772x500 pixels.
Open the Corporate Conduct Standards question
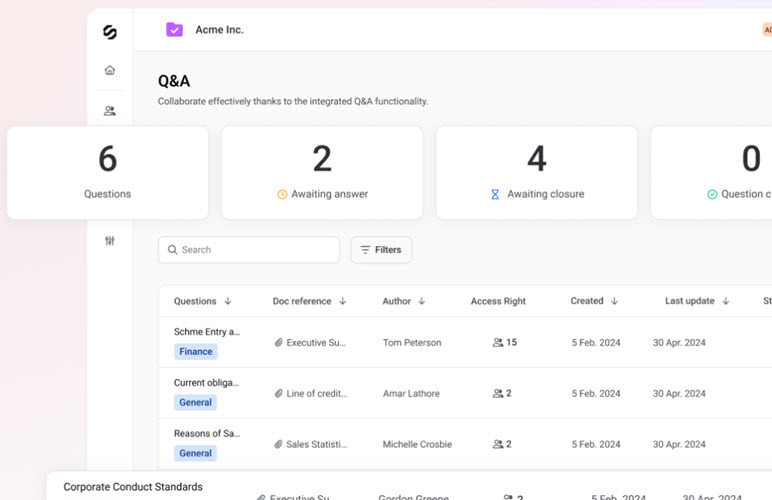pyautogui.click(x=133, y=487)
